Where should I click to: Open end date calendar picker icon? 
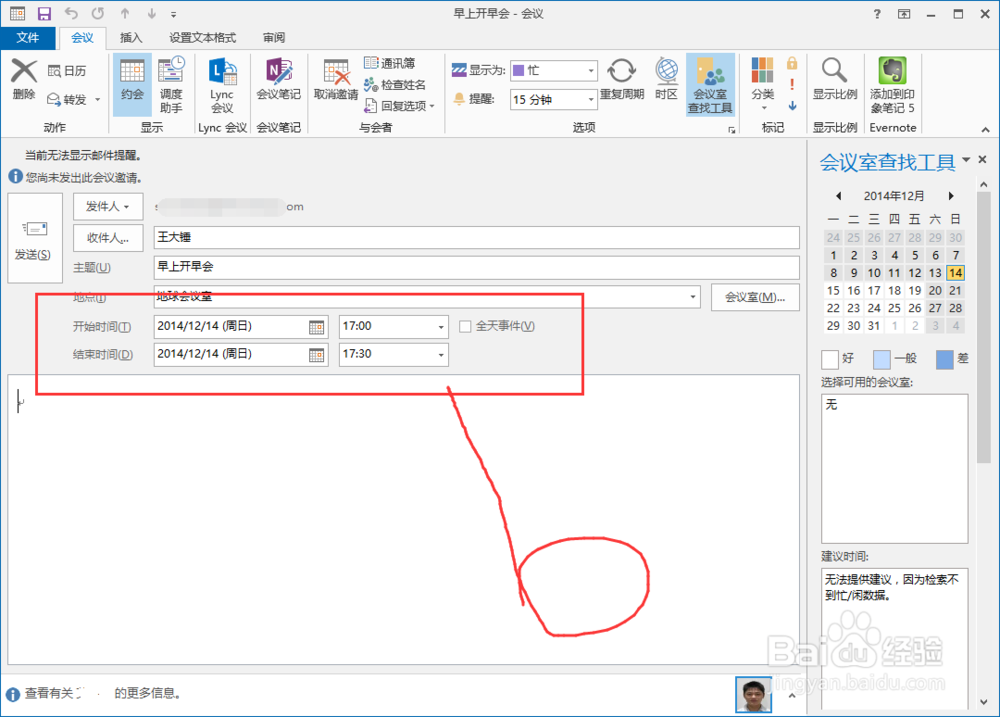coord(316,355)
